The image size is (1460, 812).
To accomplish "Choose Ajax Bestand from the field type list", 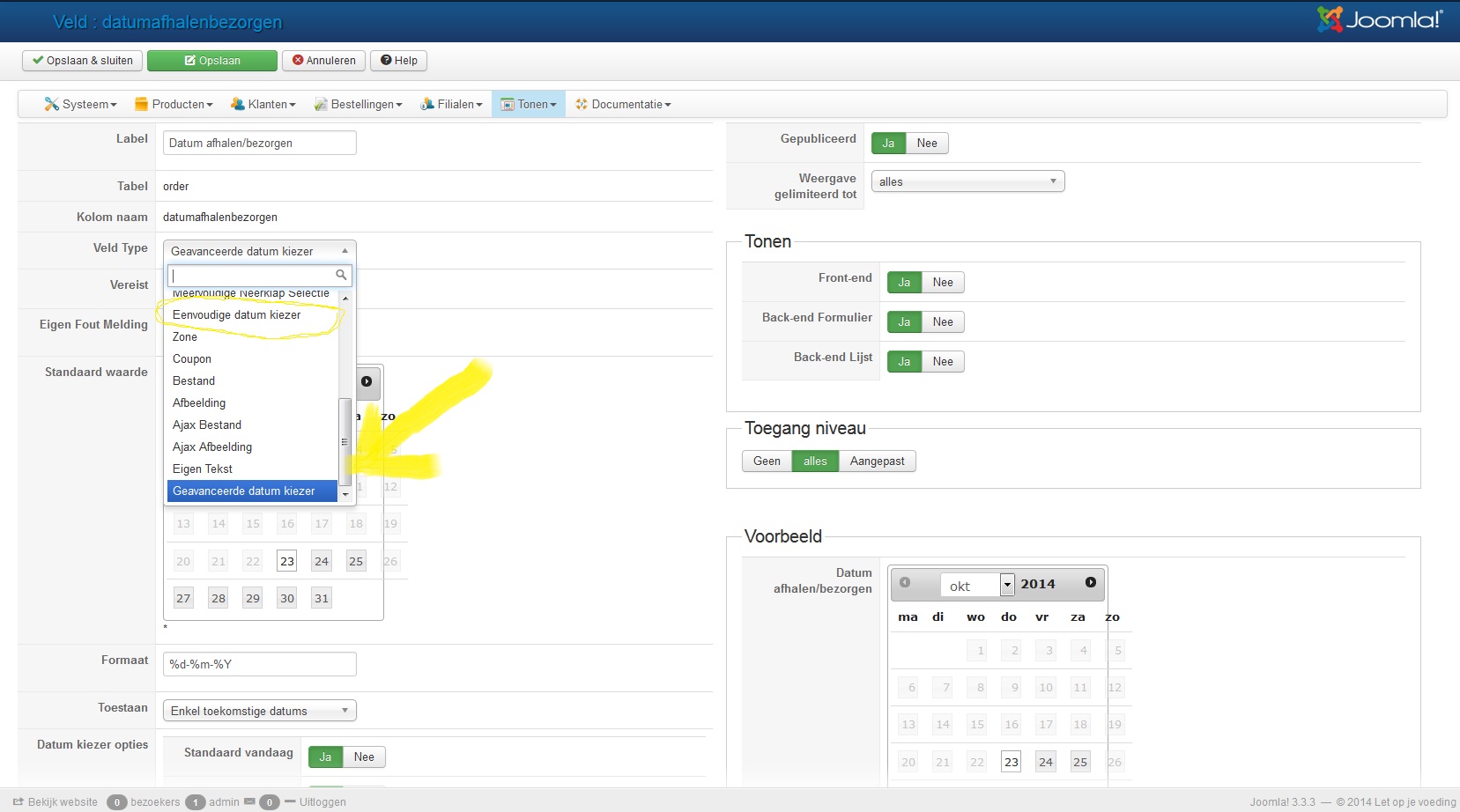I will [252, 425].
